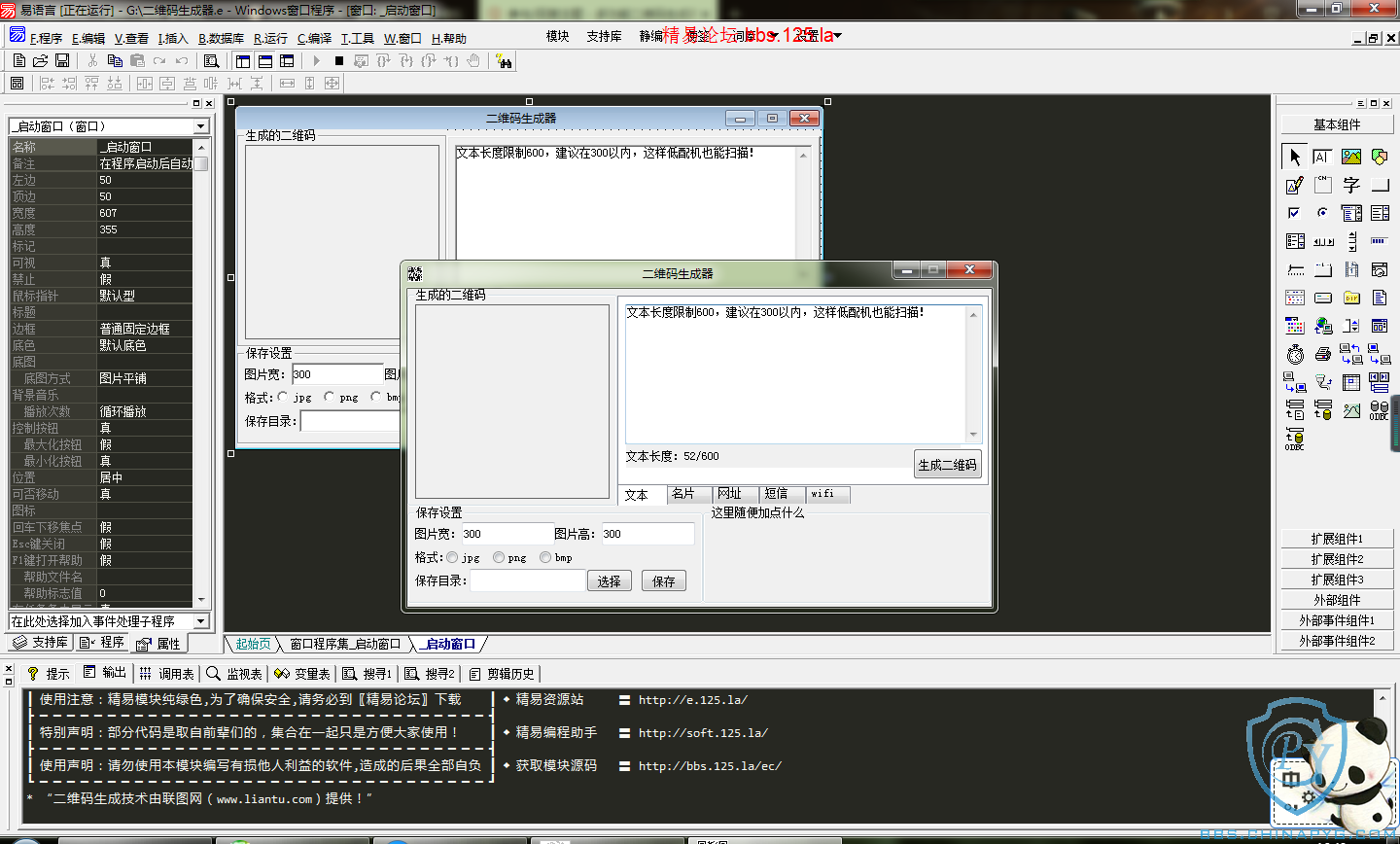
Task: Switch to 窗口程序集_启动窗口 editor tab
Action: tap(344, 644)
